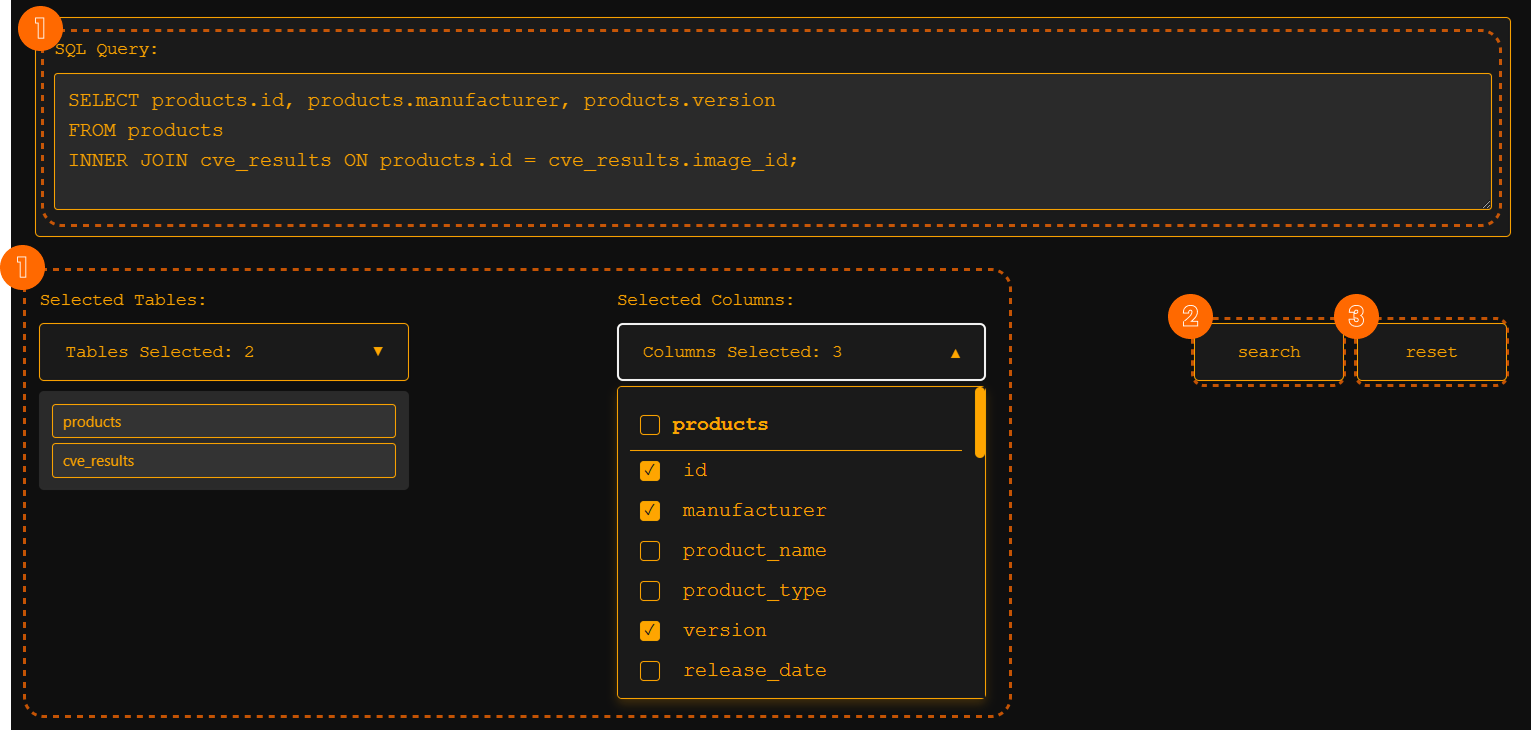Image resolution: width=1531 pixels, height=730 pixels.
Task: Click the columns list scrollbar thumb
Action: 980,422
